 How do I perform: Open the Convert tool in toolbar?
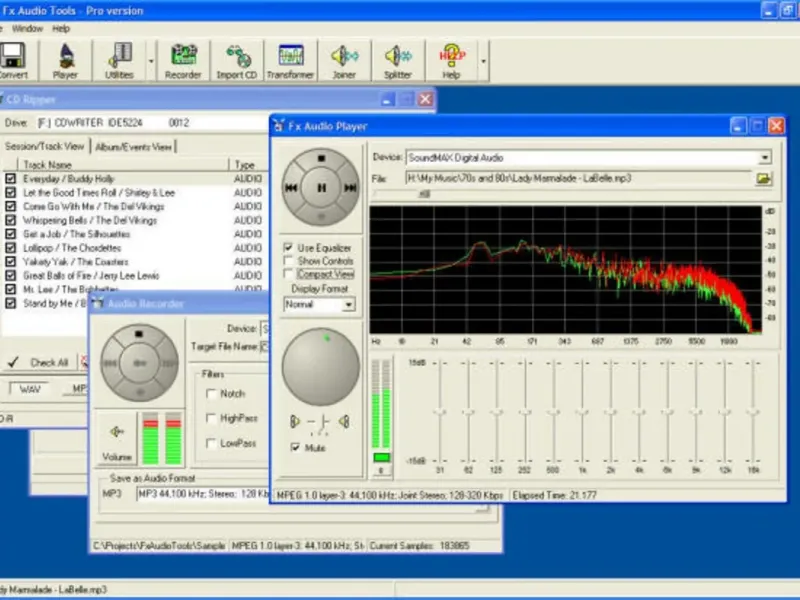click(13, 61)
